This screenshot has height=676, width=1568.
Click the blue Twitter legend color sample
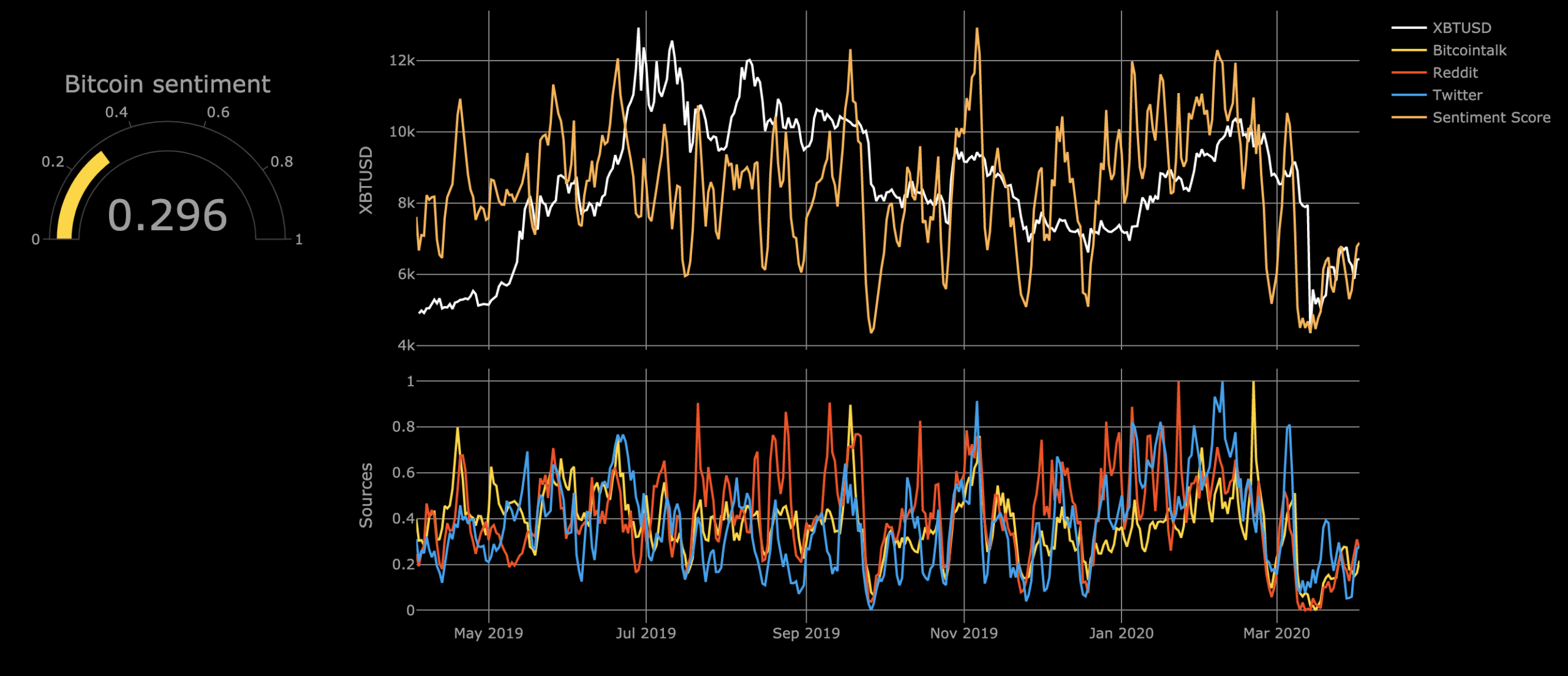tap(1410, 95)
